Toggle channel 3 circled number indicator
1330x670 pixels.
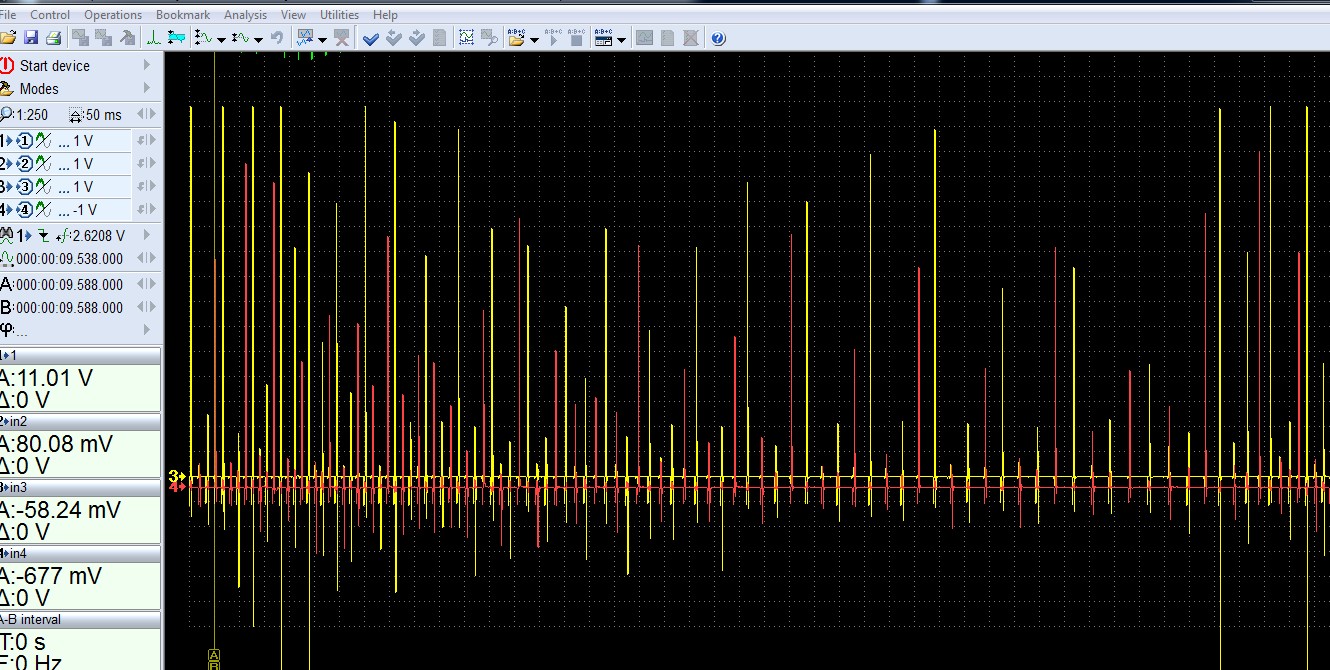pos(25,187)
